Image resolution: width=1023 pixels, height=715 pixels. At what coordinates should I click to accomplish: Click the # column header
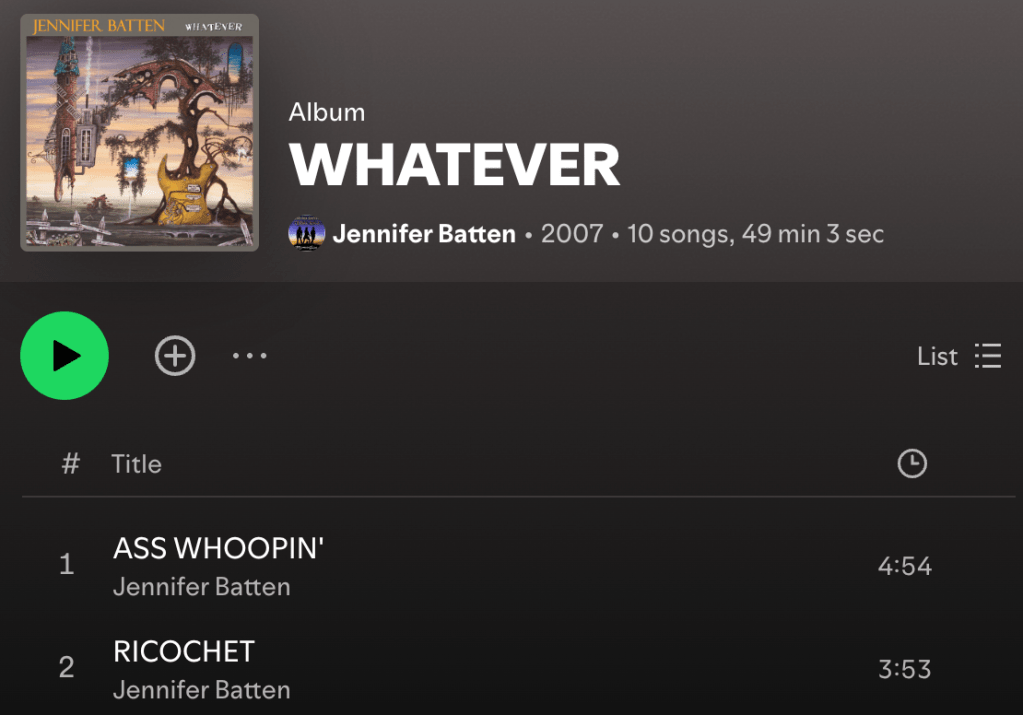[70, 464]
